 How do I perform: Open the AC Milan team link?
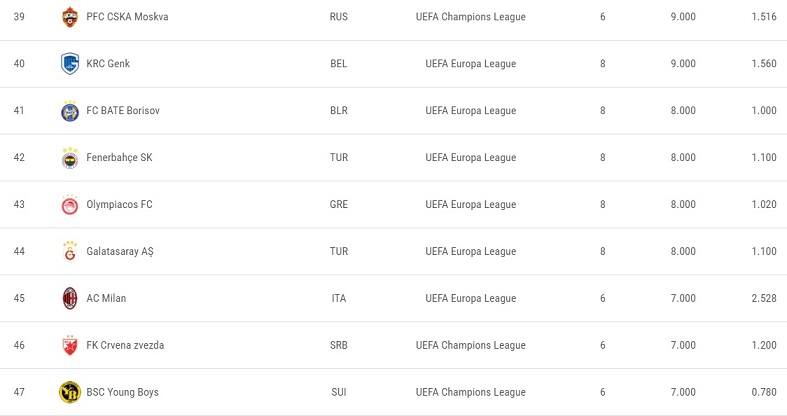pos(106,298)
